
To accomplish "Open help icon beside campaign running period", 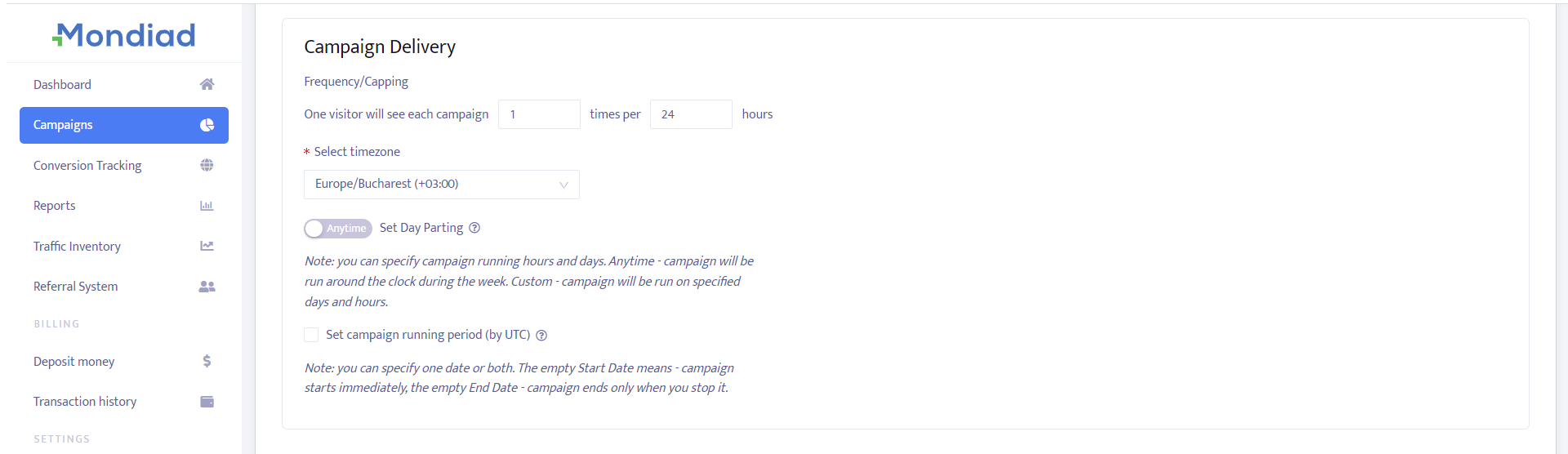I will pos(541,336).
